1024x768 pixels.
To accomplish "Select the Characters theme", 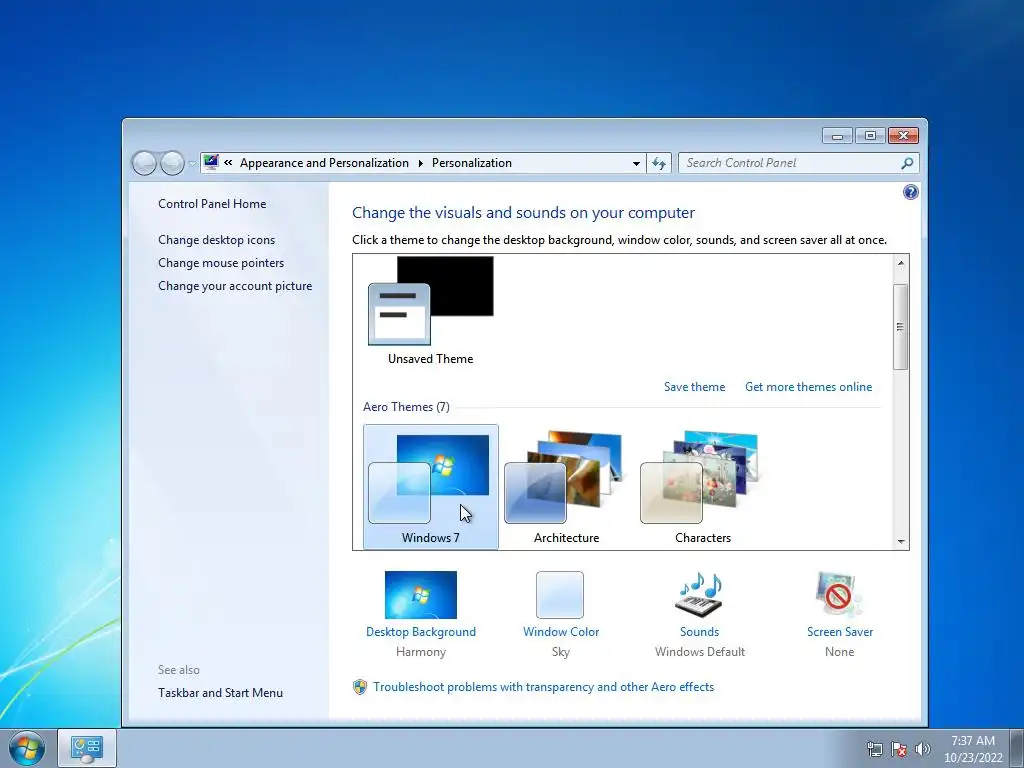I will point(703,487).
